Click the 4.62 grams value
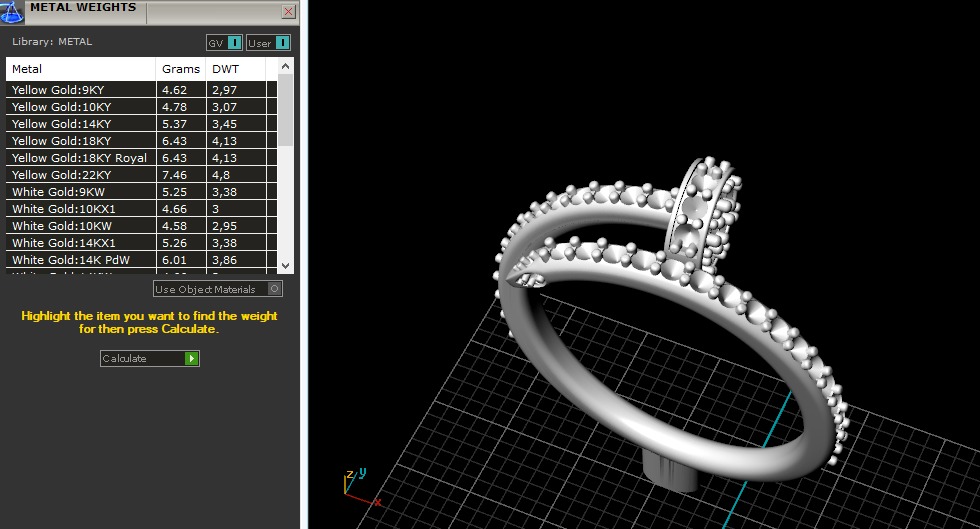Viewport: 980px width, 529px height. tap(174, 90)
